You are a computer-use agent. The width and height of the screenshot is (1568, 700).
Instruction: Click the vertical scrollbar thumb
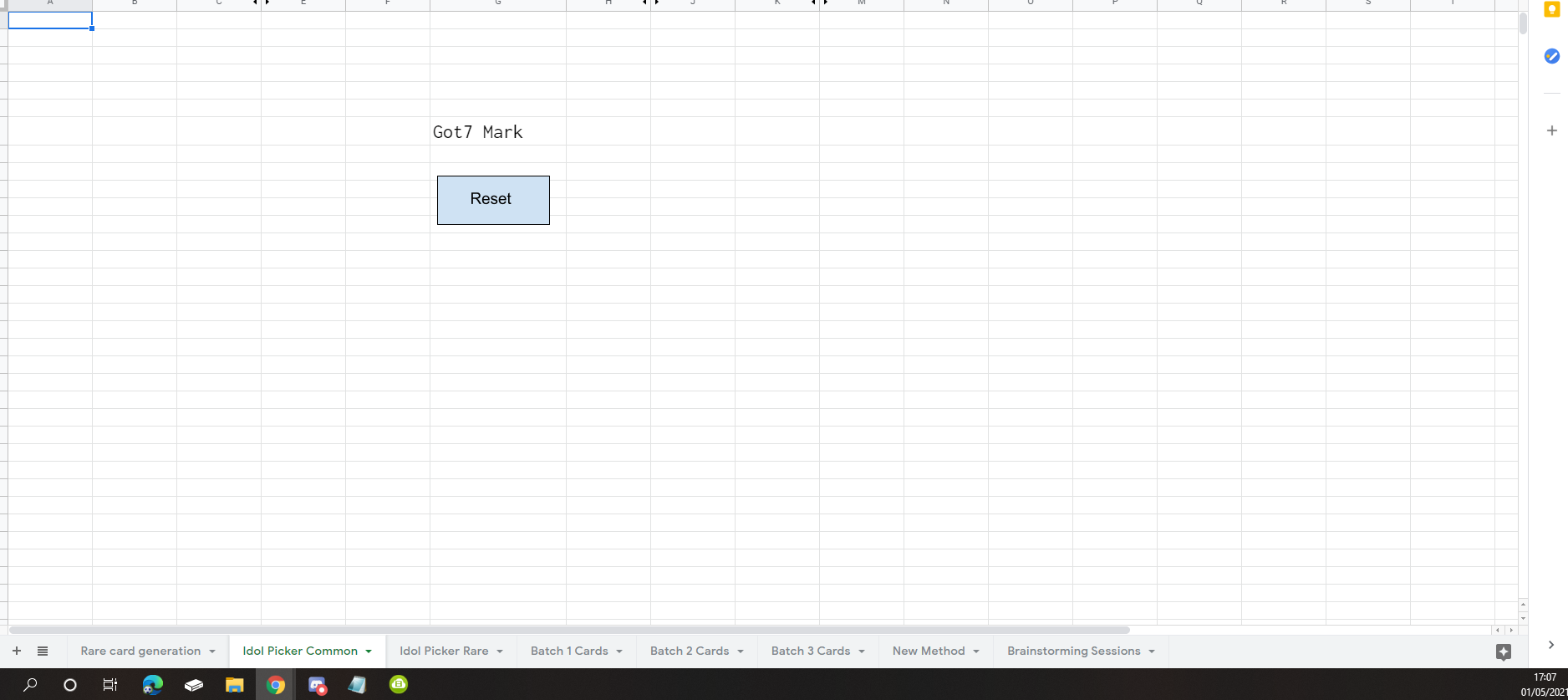point(1523,23)
